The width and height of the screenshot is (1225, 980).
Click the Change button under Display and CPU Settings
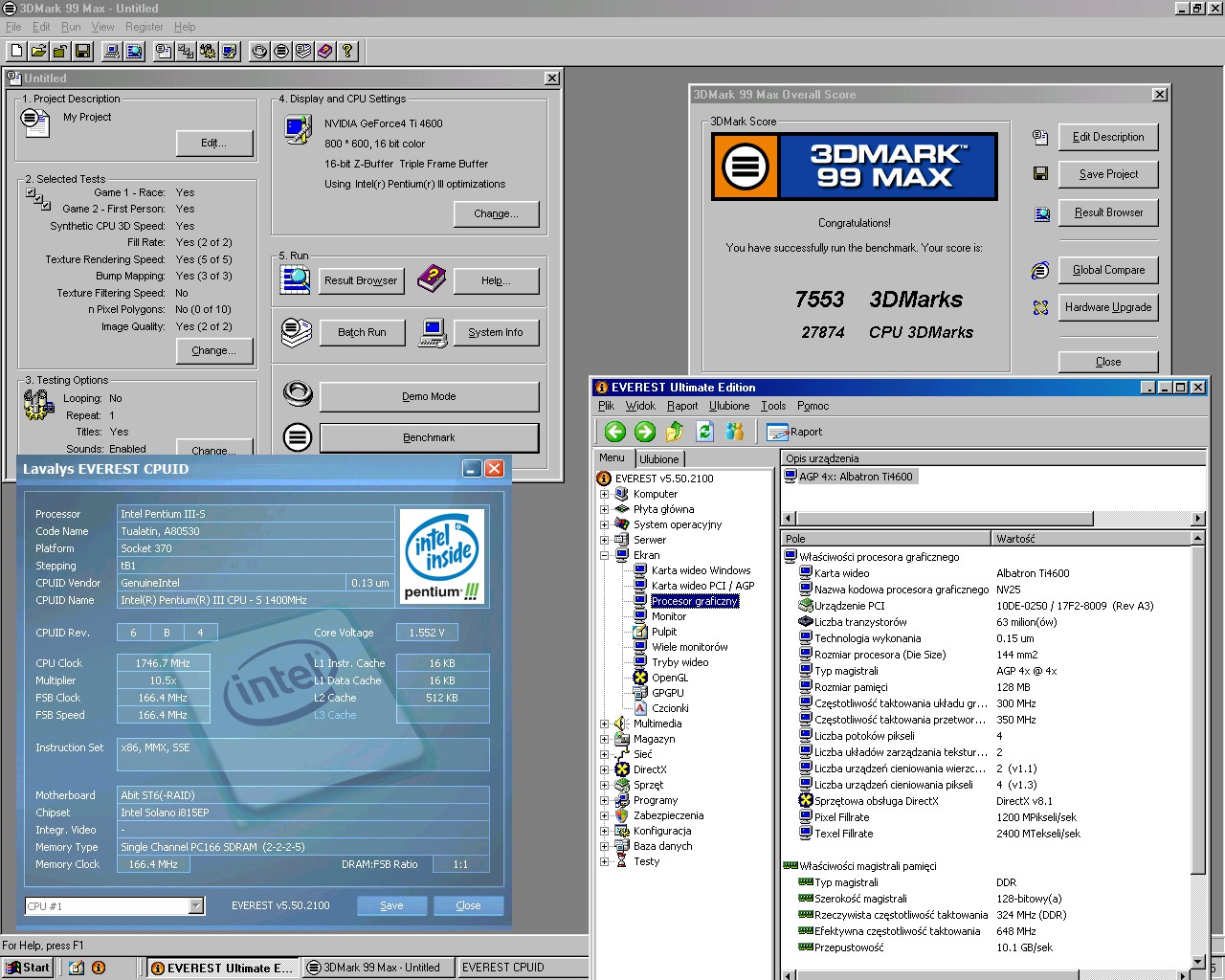[496, 214]
